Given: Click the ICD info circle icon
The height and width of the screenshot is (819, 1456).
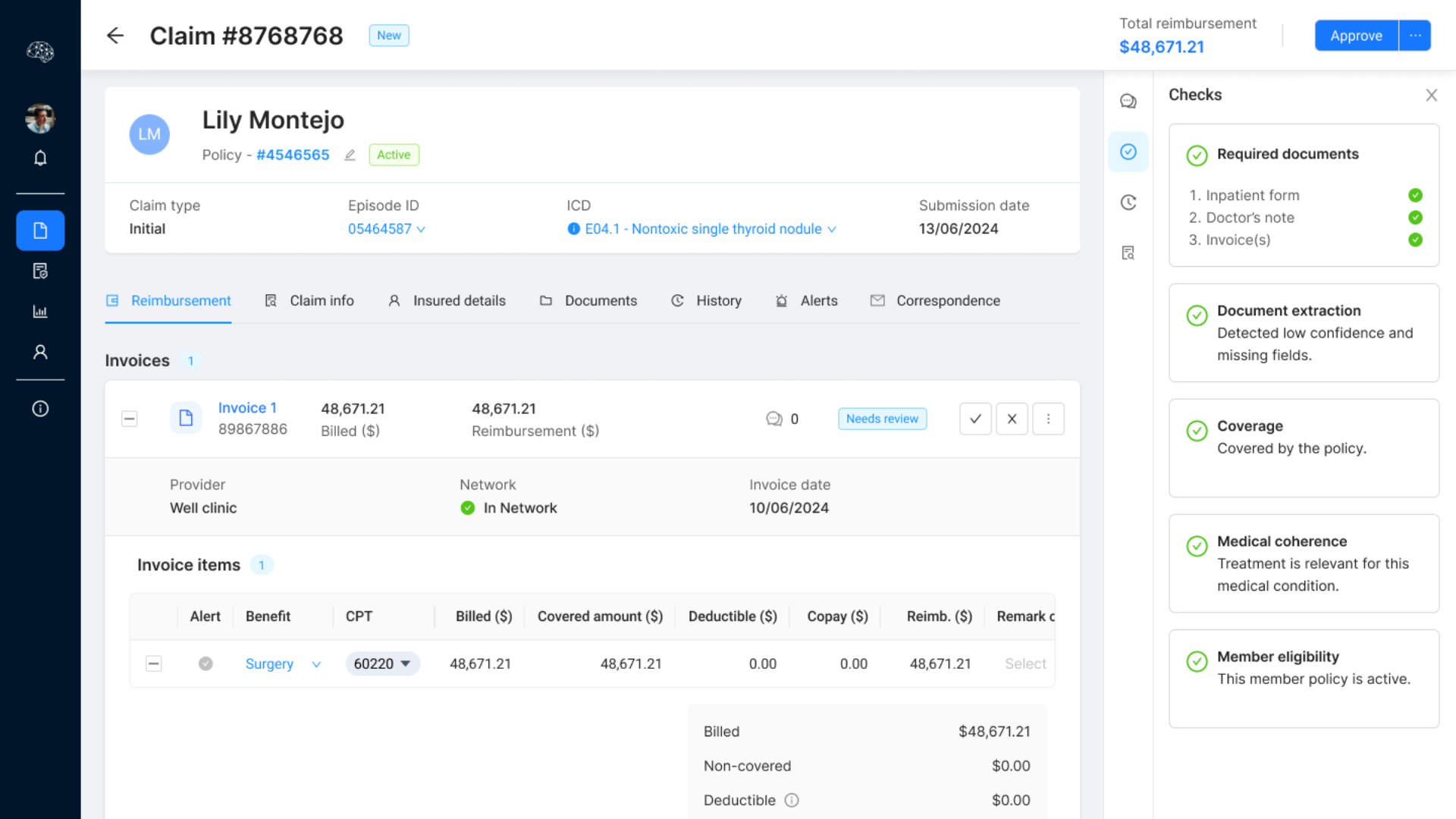Looking at the screenshot, I should (573, 229).
